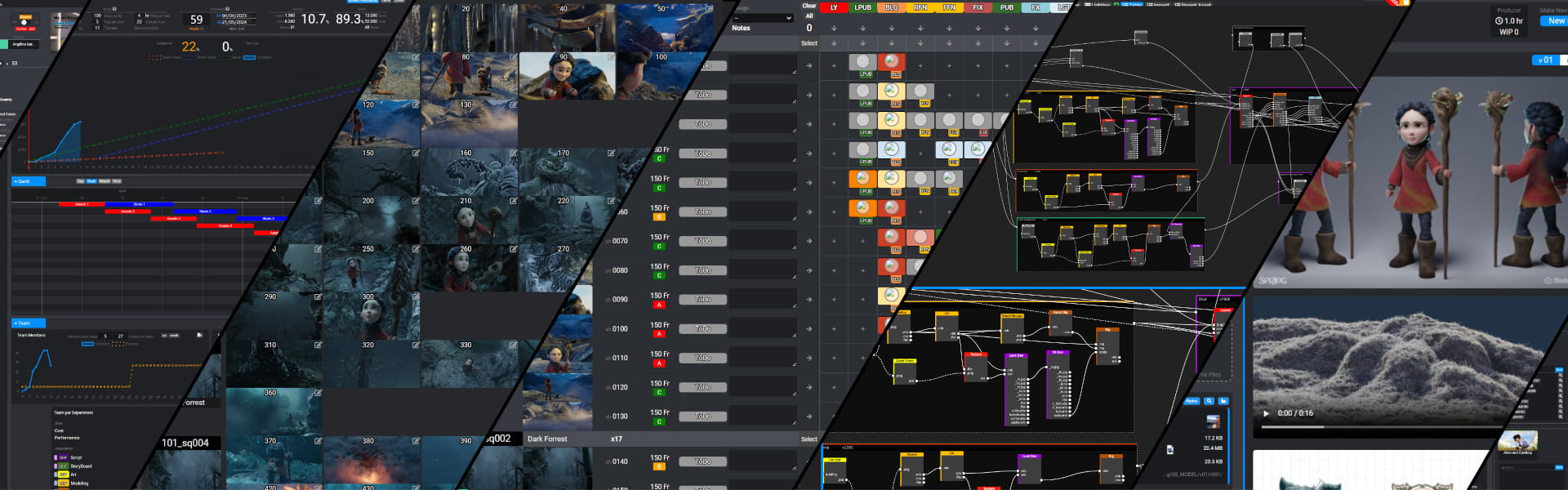
Task: Select the RFN status column tab
Action: (920, 7)
